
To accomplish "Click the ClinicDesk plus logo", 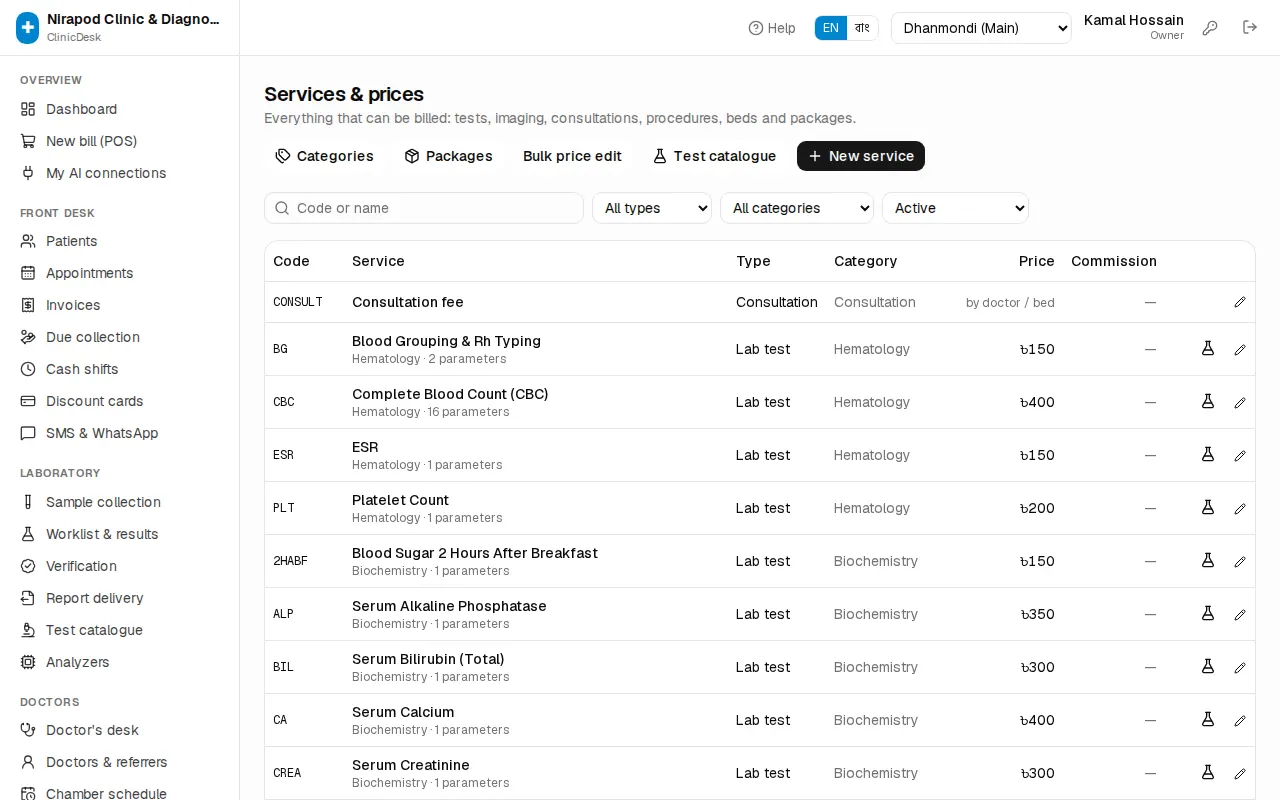I will click(28, 28).
